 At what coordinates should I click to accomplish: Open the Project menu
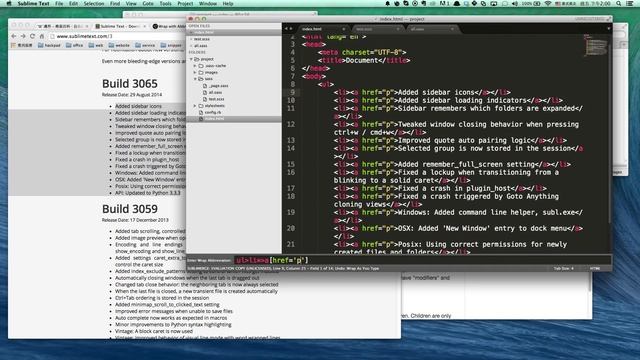pos(185,3)
